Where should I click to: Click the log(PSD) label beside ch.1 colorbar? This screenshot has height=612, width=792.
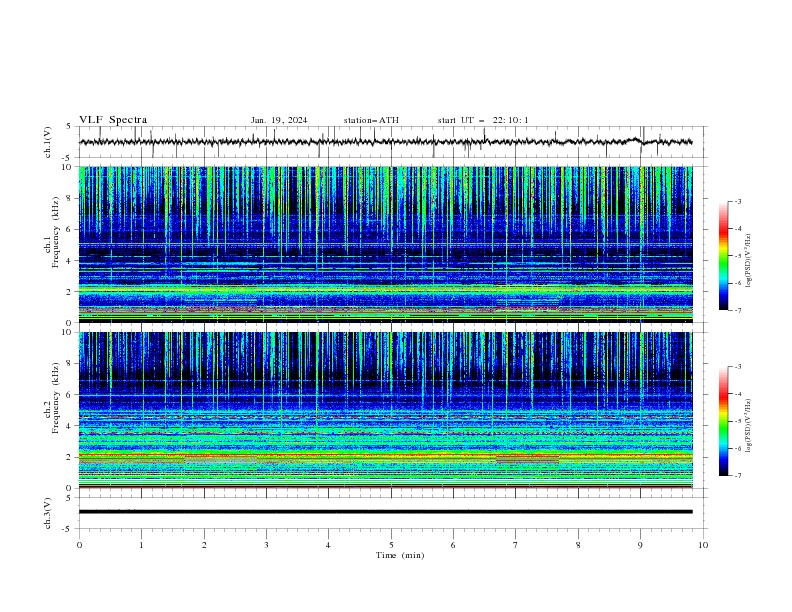[x=749, y=261]
